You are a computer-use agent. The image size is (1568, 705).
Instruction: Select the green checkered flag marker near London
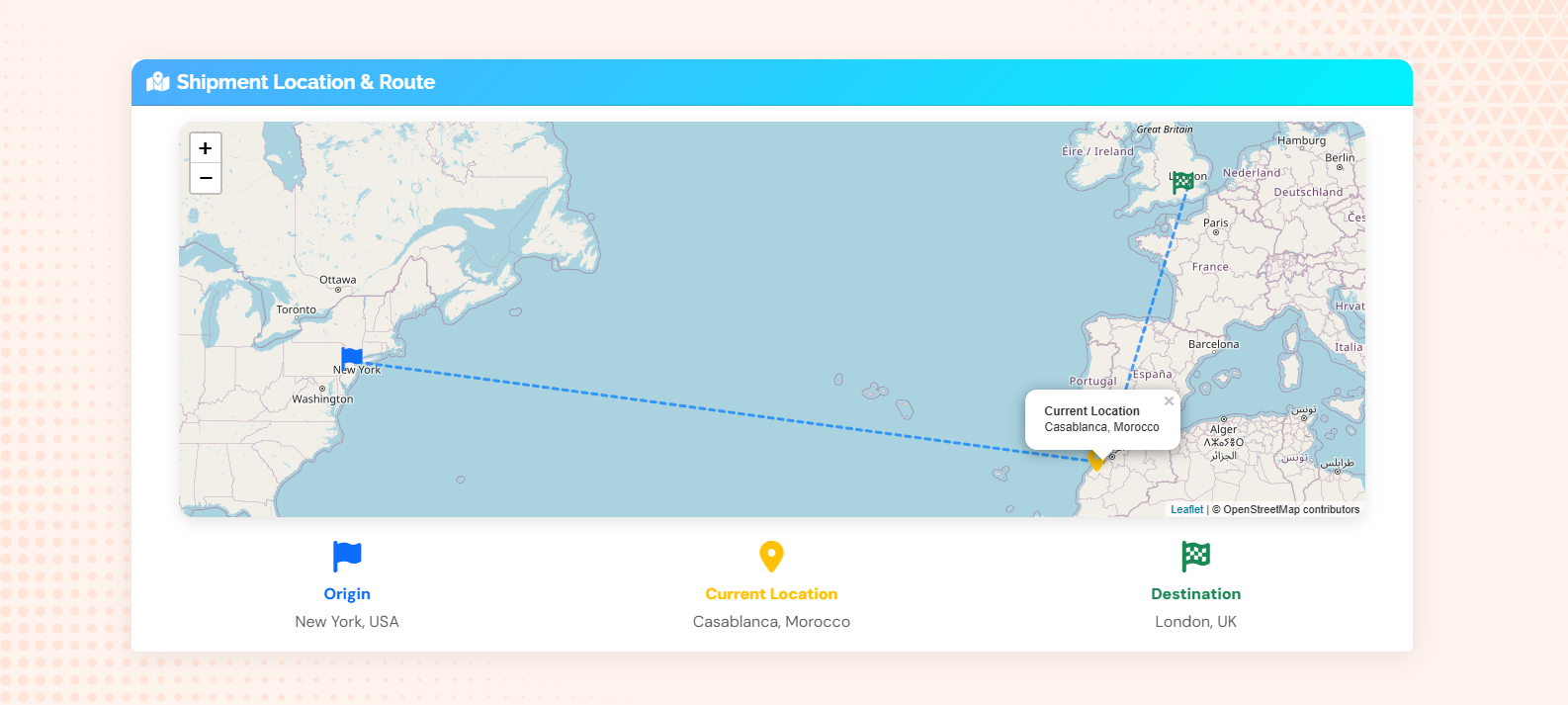[1183, 182]
